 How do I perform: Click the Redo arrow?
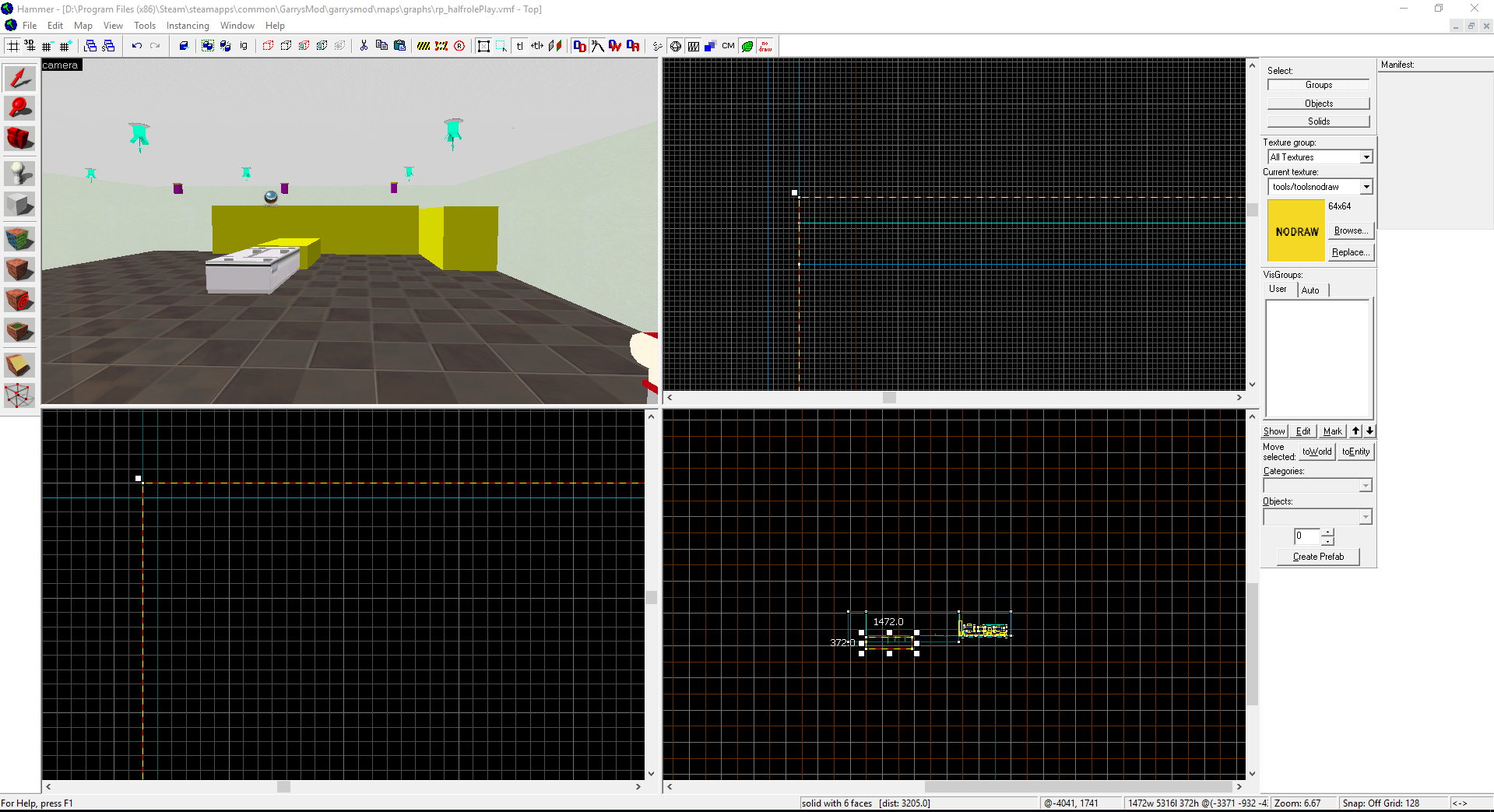(155, 46)
